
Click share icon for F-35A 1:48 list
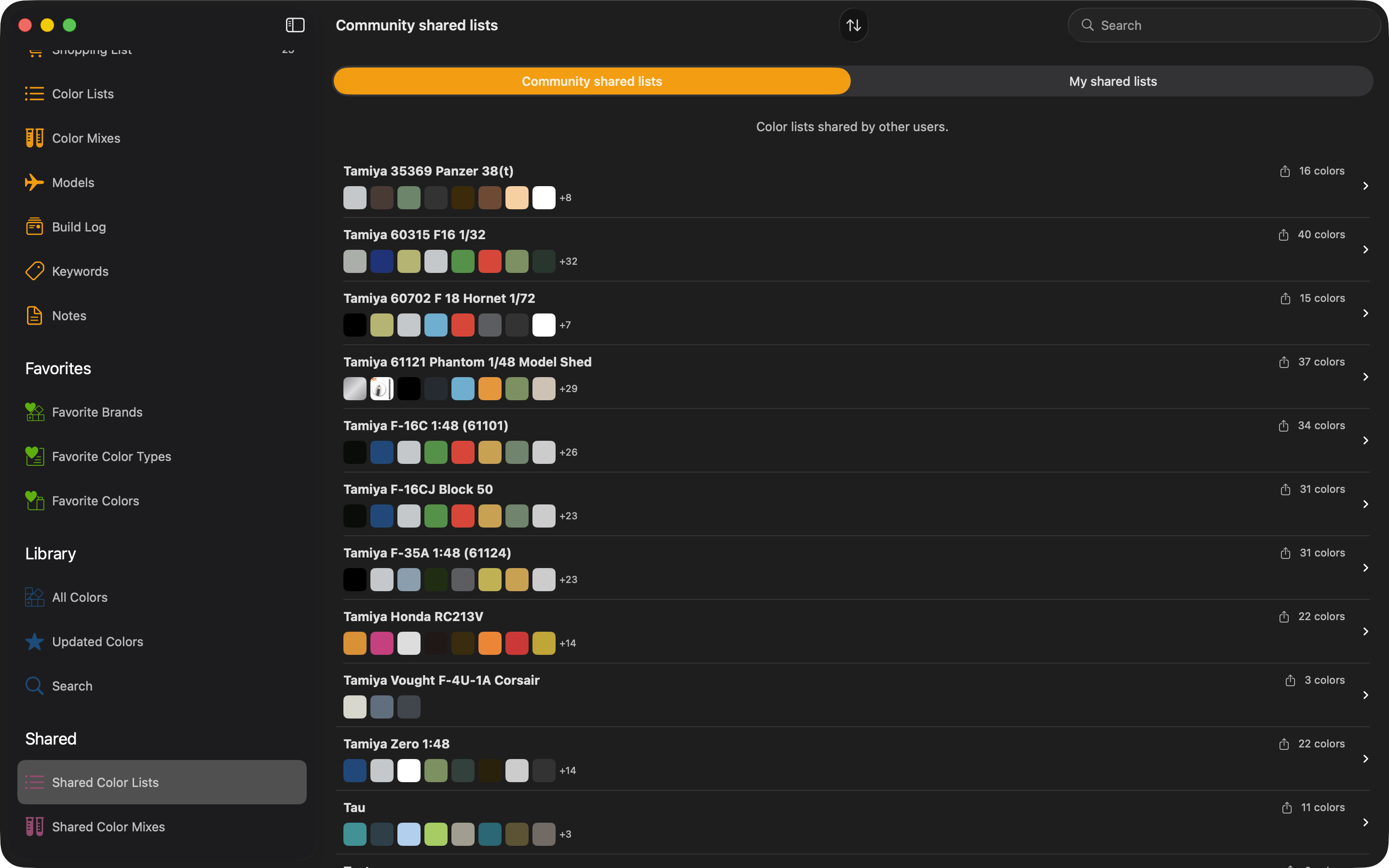pyautogui.click(x=1285, y=553)
